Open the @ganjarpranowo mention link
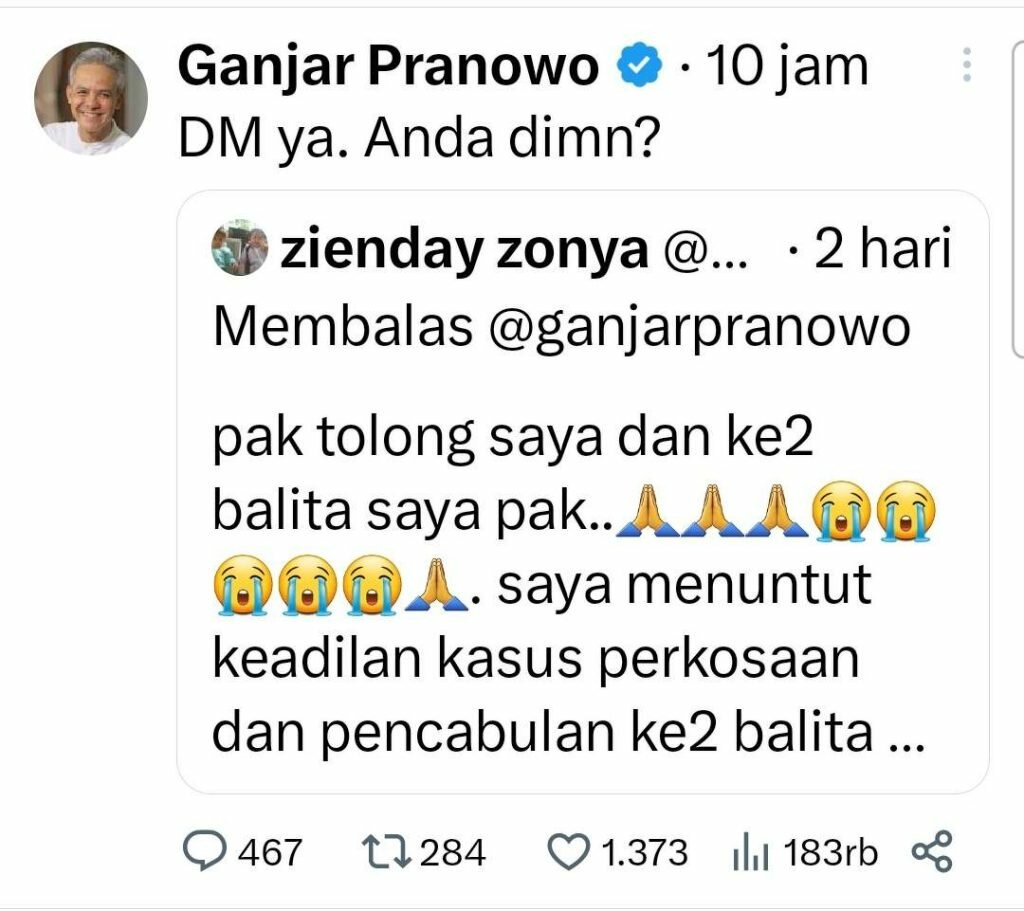 click(699, 328)
